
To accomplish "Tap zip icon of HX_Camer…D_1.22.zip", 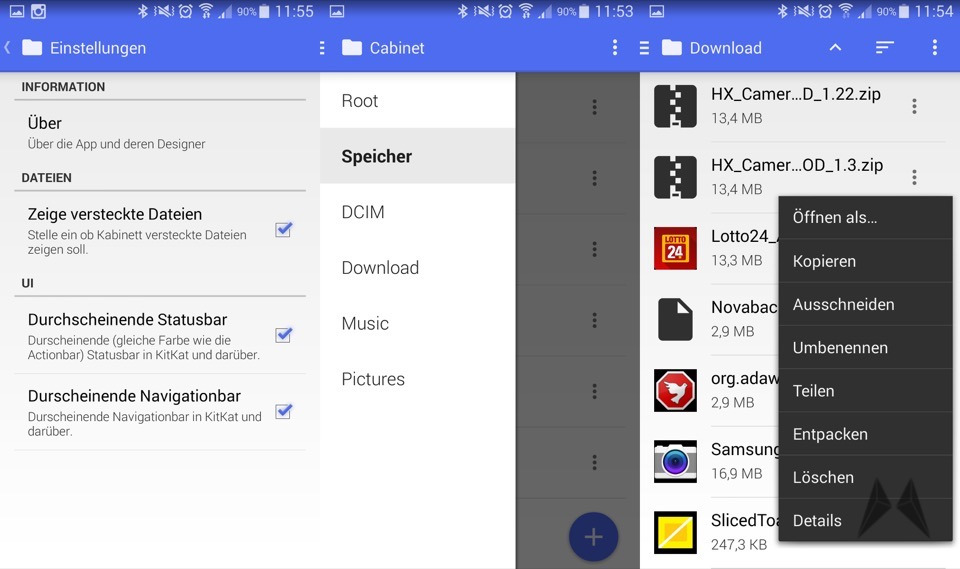I will [675, 106].
